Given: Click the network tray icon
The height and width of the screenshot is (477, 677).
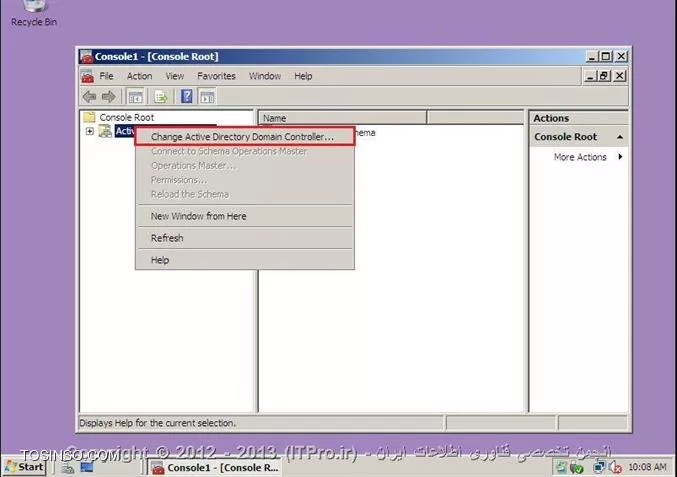Looking at the screenshot, I should point(599,467).
